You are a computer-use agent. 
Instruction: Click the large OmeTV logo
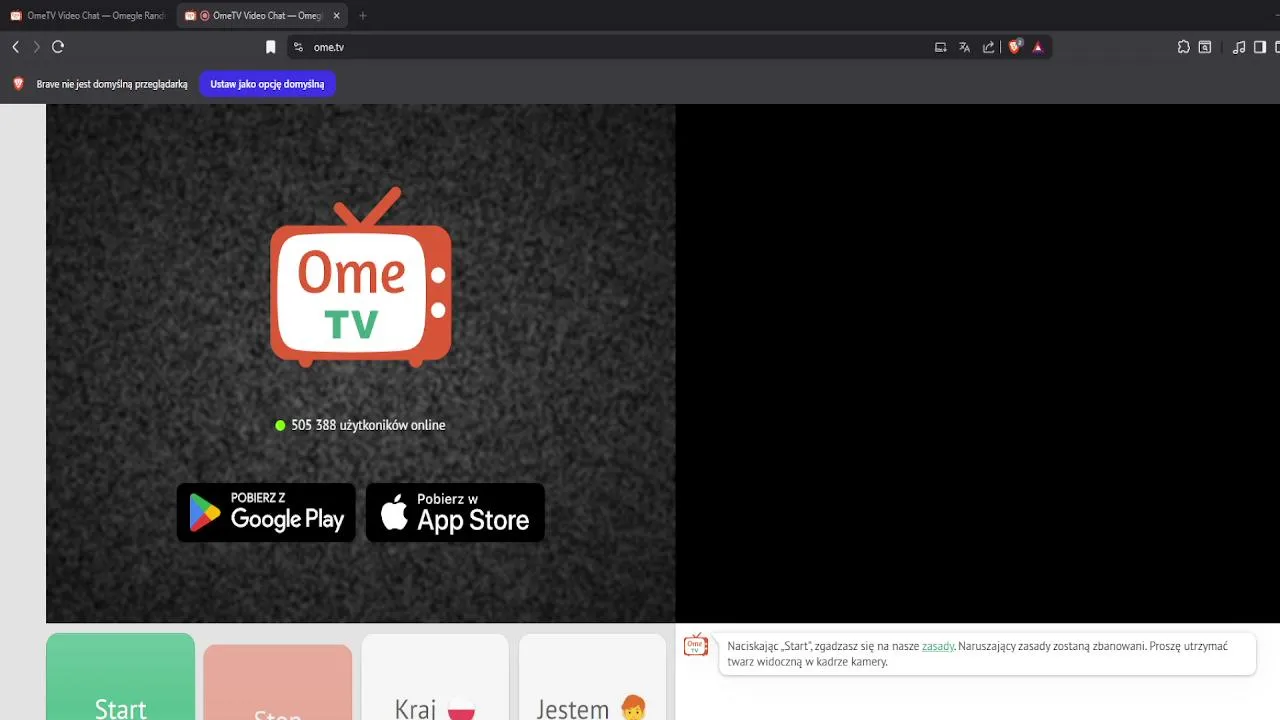(x=361, y=277)
